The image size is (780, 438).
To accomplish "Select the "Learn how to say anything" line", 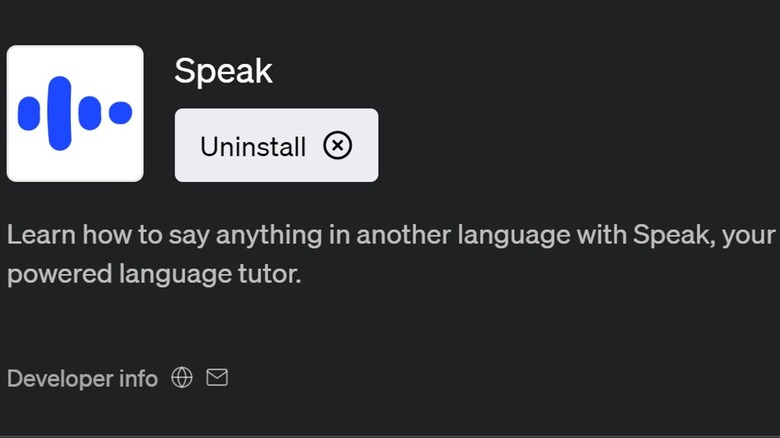I will 390,236.
